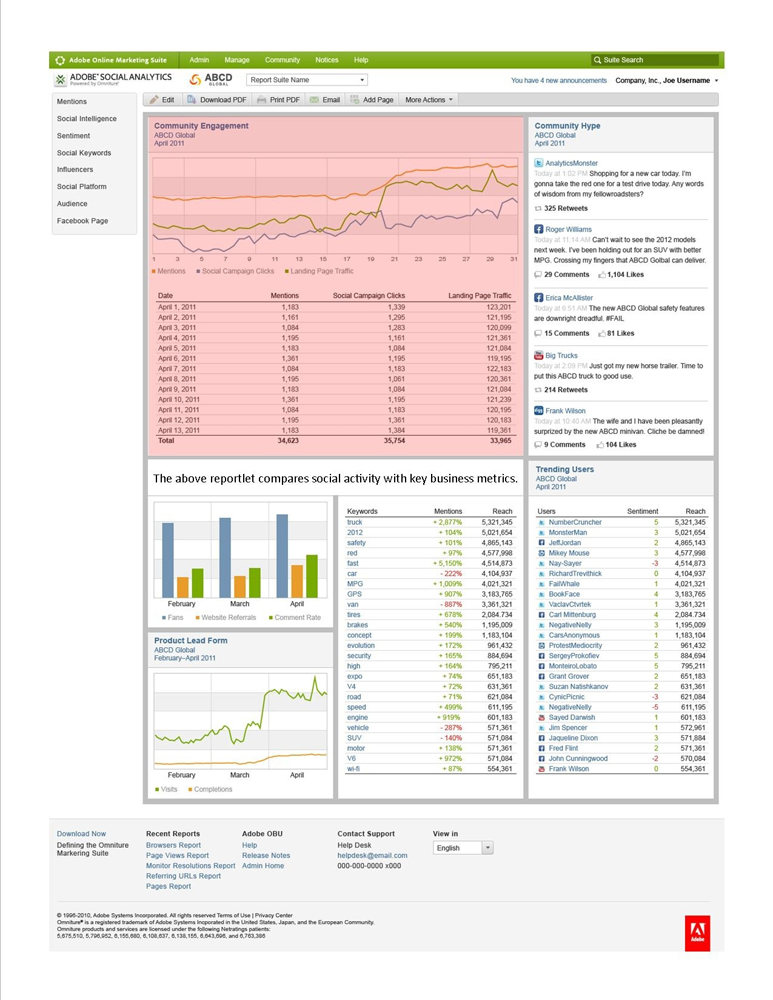Open the Admin Home link
This screenshot has height=1000, width=773.
coord(263,865)
